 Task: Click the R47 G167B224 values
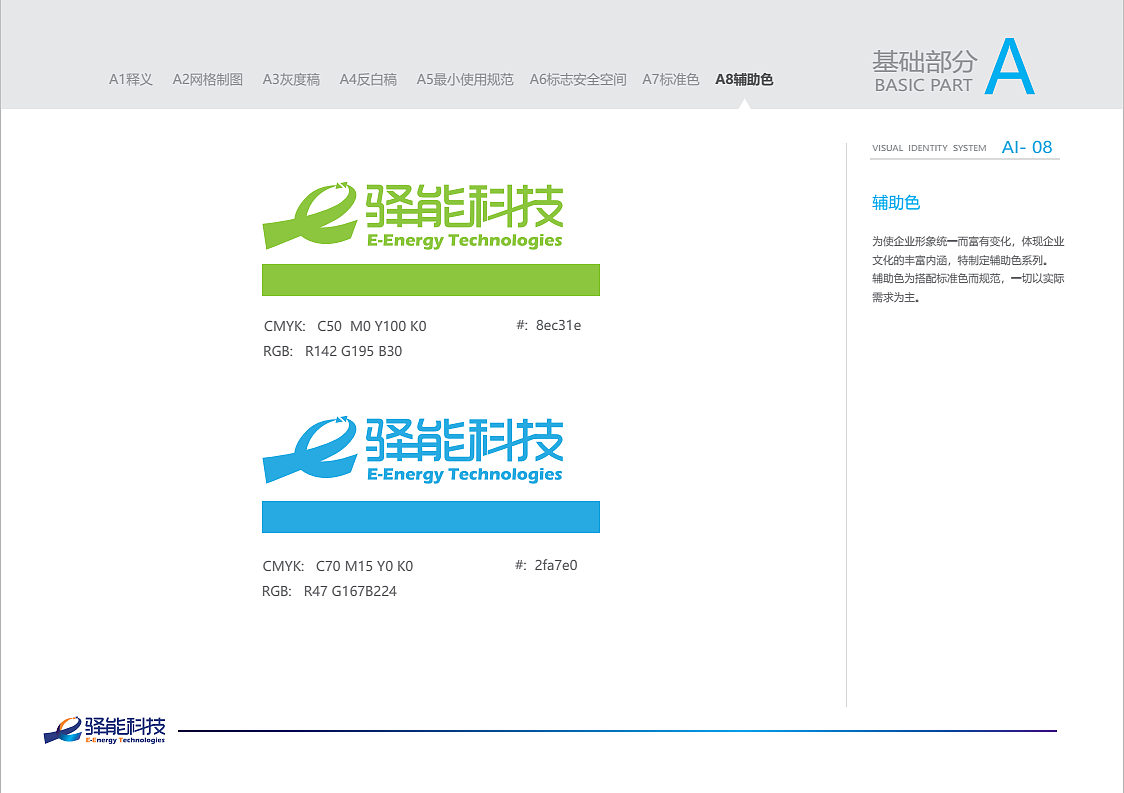350,592
